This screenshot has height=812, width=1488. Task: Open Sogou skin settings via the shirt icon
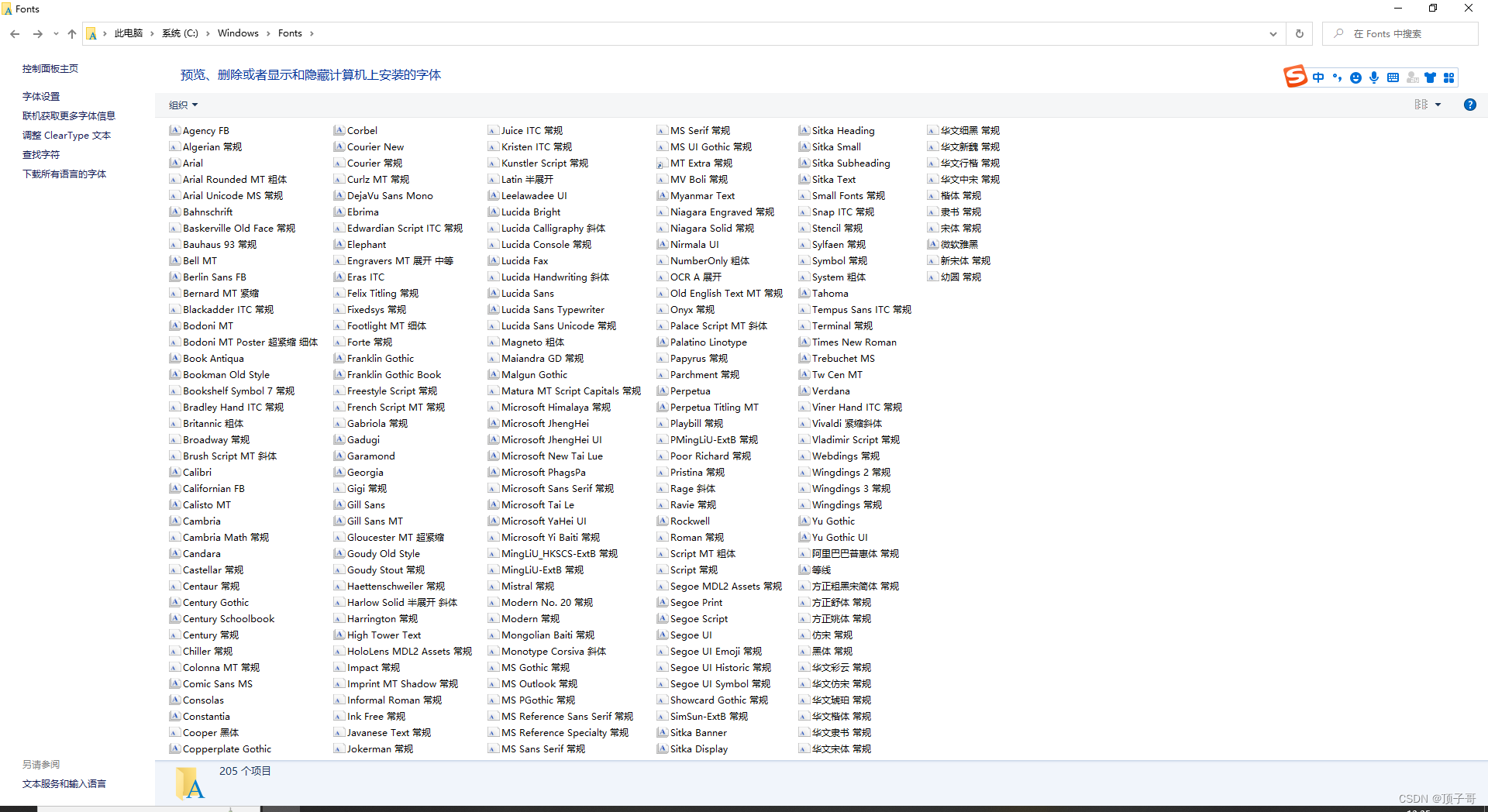(1430, 77)
